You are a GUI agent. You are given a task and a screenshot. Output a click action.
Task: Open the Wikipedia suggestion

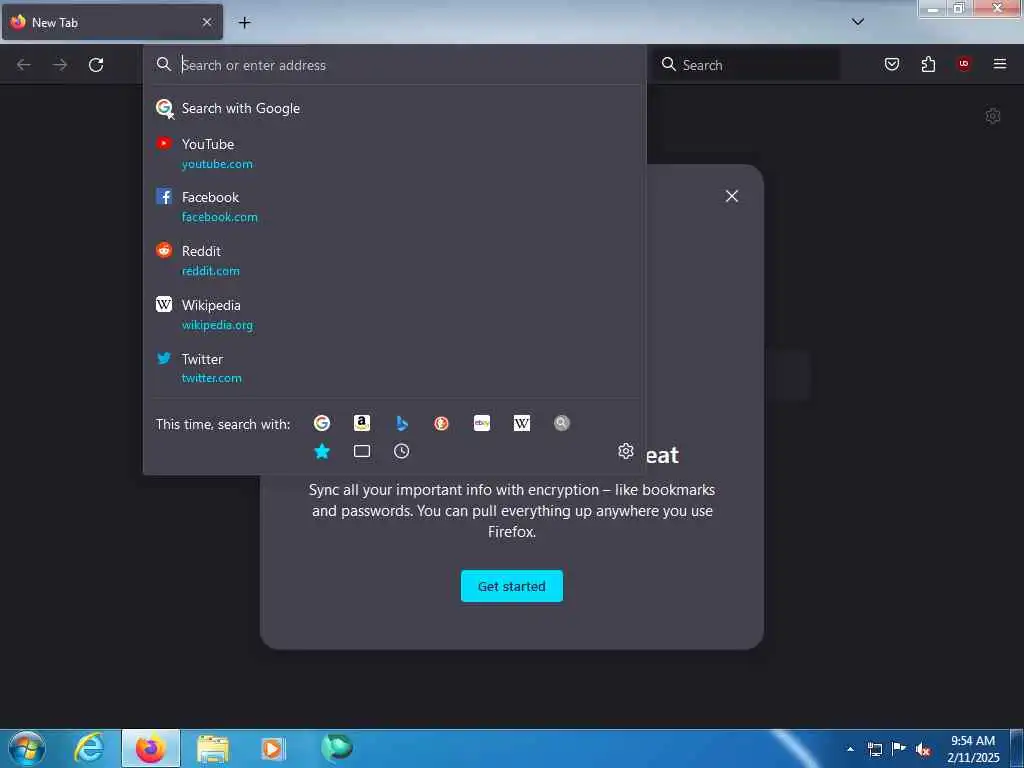coord(394,315)
